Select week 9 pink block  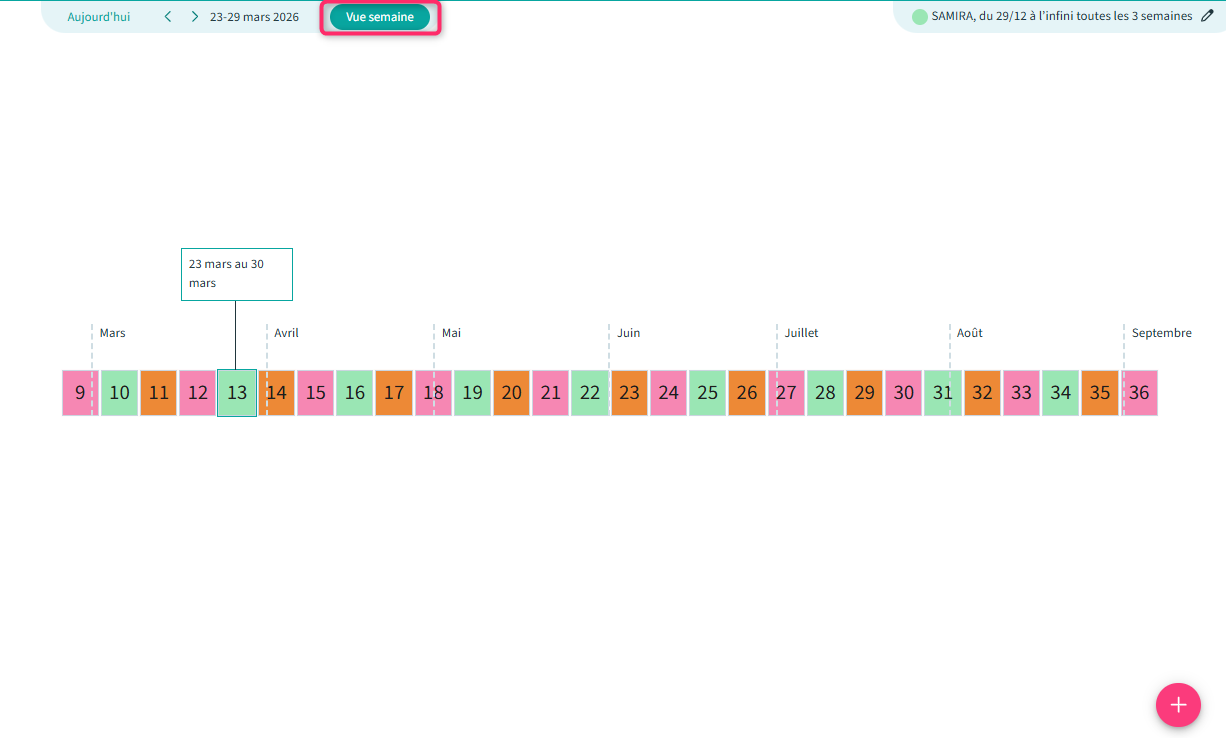click(x=78, y=393)
